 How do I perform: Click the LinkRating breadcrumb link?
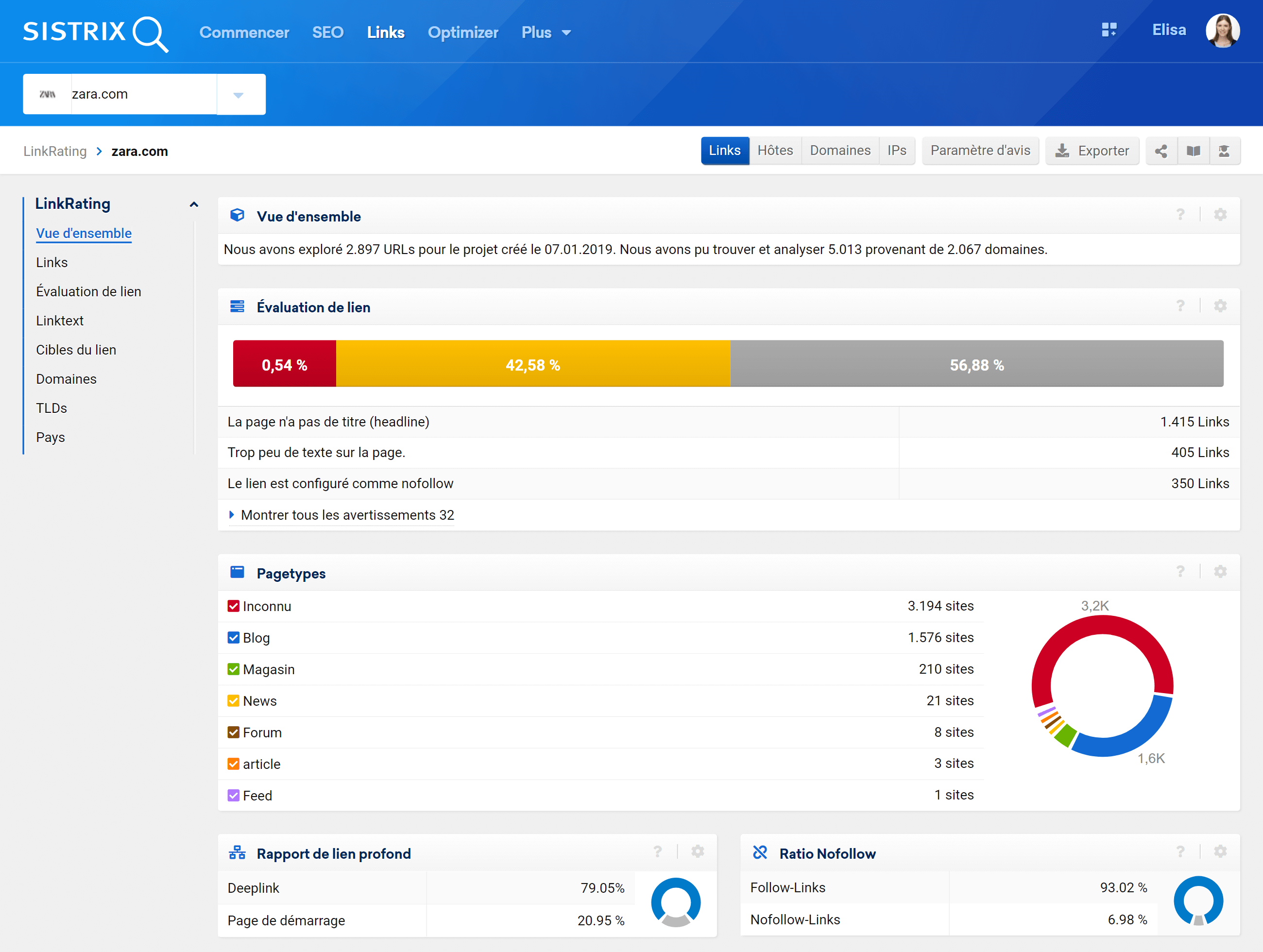point(55,151)
